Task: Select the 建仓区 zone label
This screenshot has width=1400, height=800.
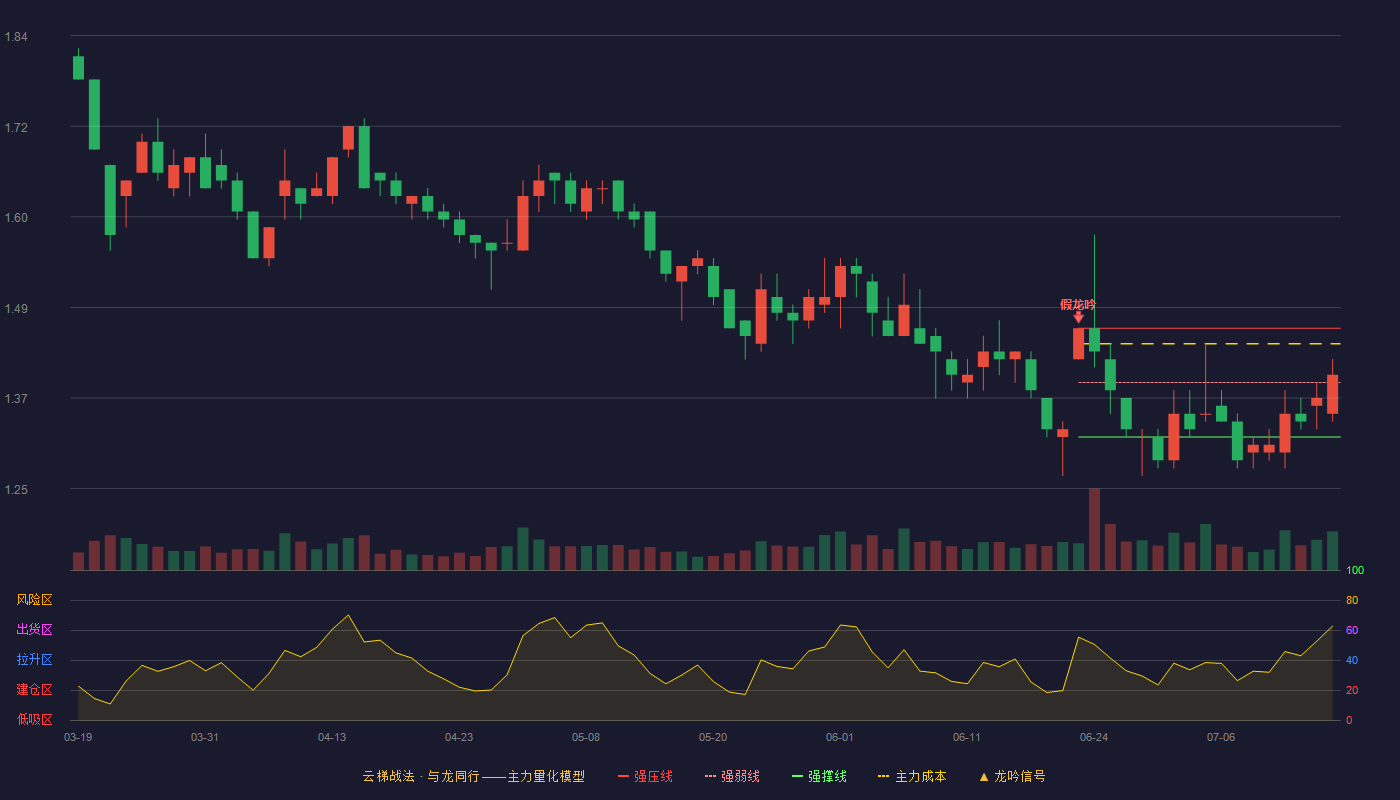Action: tap(34, 690)
